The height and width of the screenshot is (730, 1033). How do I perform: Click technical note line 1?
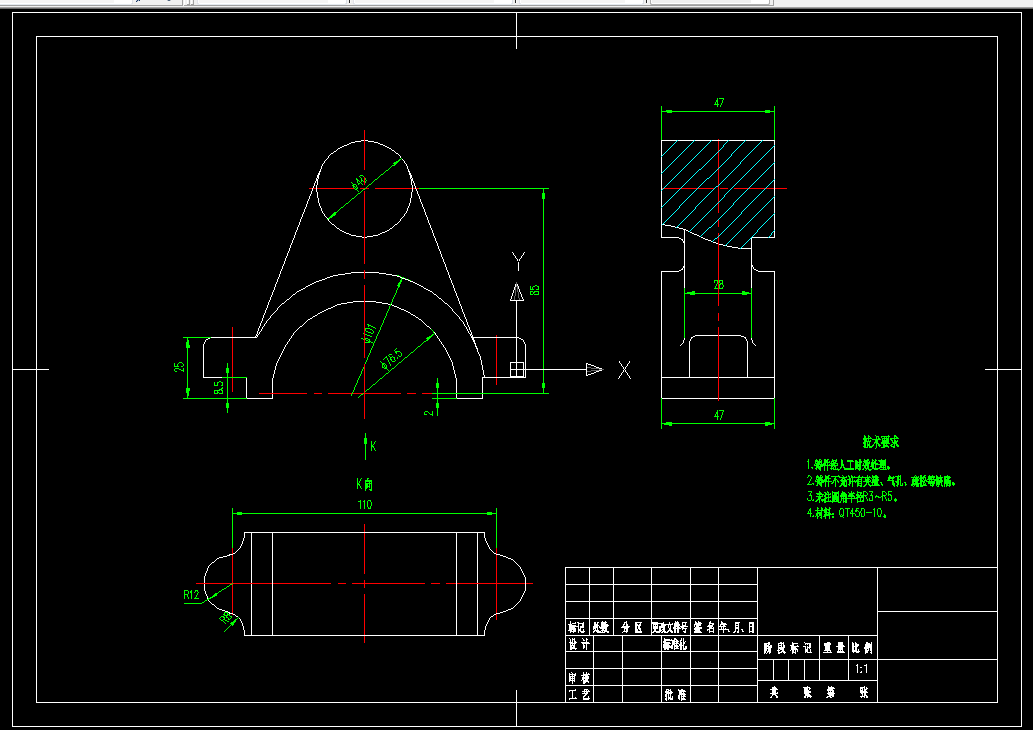pyautogui.click(x=849, y=465)
